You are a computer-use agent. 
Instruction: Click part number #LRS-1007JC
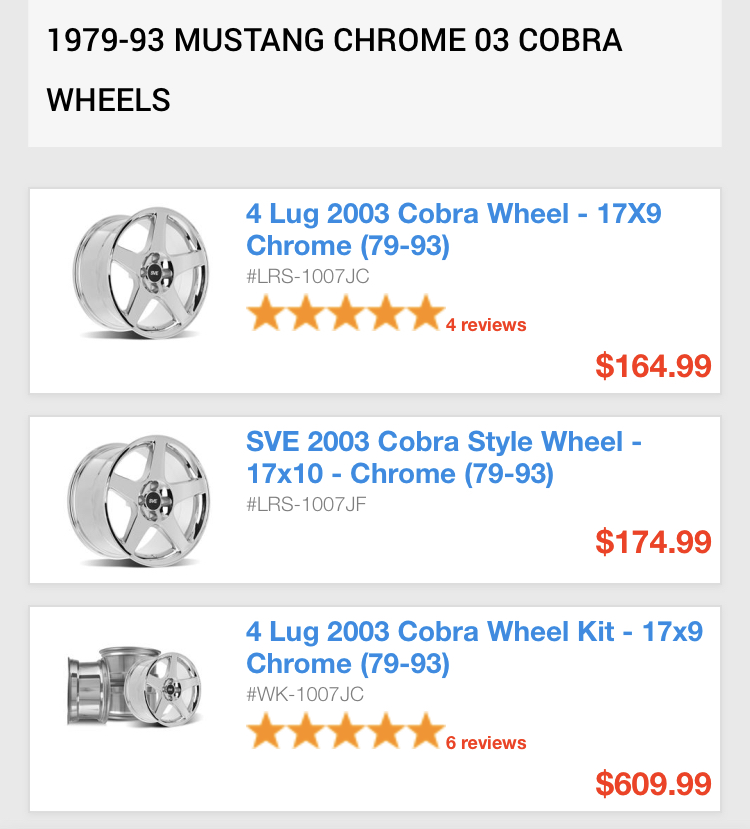308,277
